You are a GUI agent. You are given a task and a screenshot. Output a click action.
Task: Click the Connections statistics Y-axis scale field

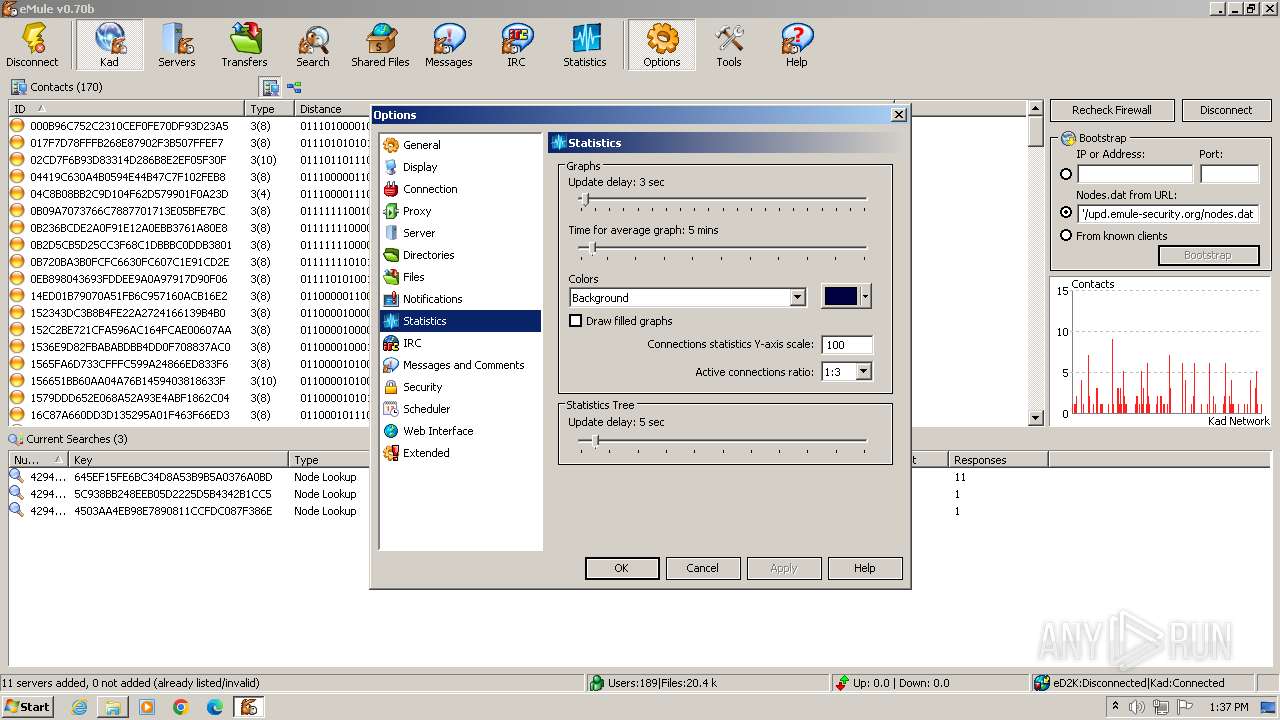(846, 345)
